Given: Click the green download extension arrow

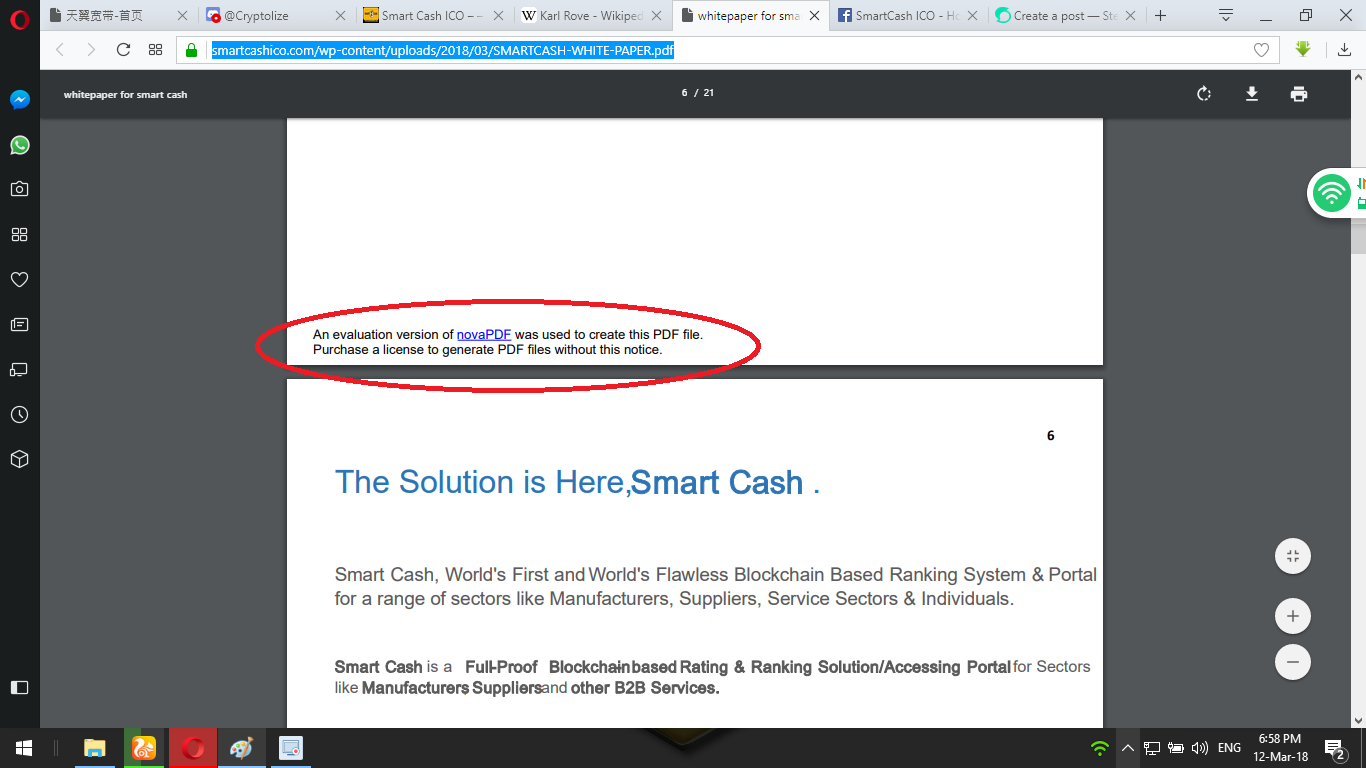Looking at the screenshot, I should coord(1302,49).
